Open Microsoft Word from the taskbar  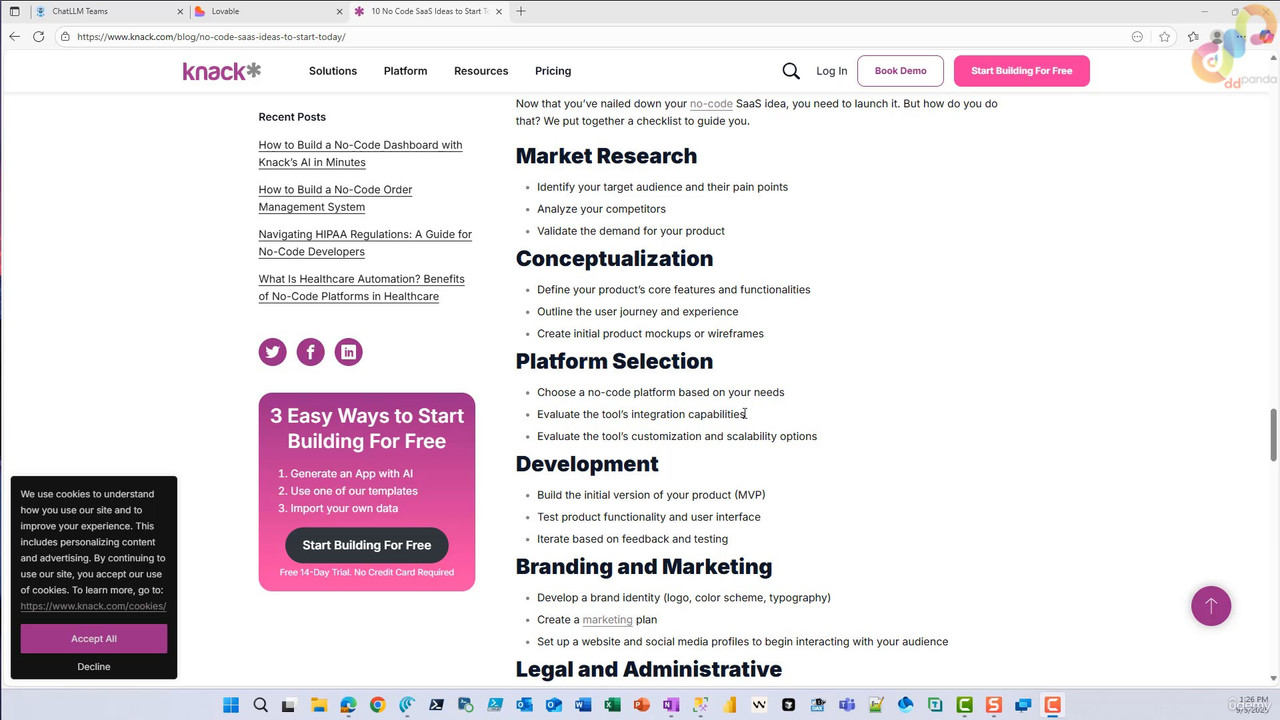pos(583,705)
